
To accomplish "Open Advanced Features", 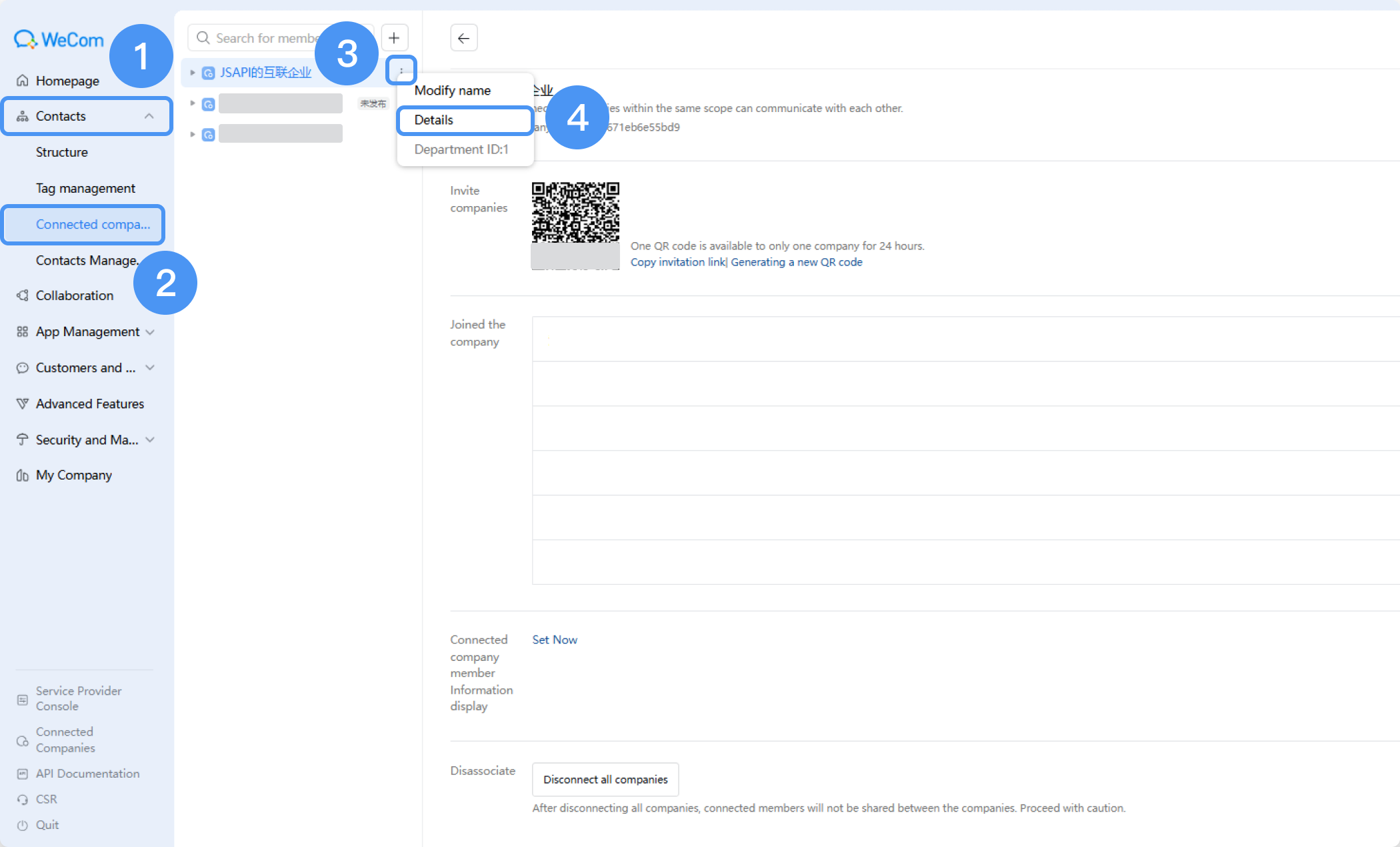I will [x=90, y=403].
